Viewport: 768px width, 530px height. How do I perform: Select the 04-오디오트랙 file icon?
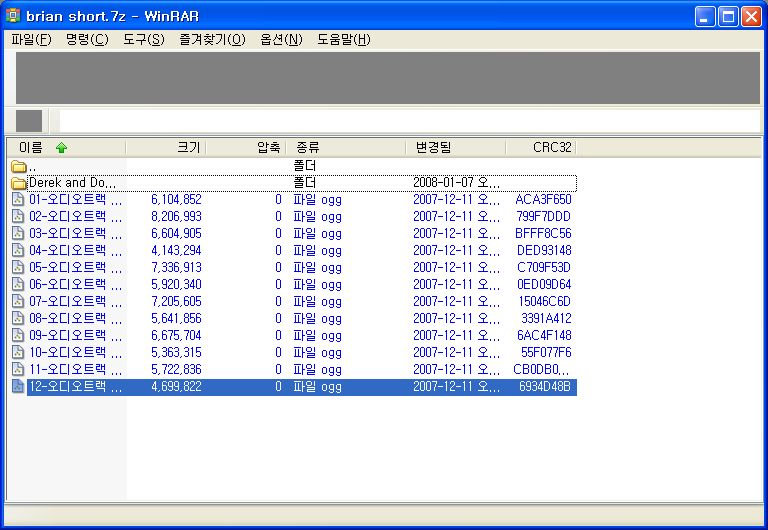pyautogui.click(x=18, y=250)
